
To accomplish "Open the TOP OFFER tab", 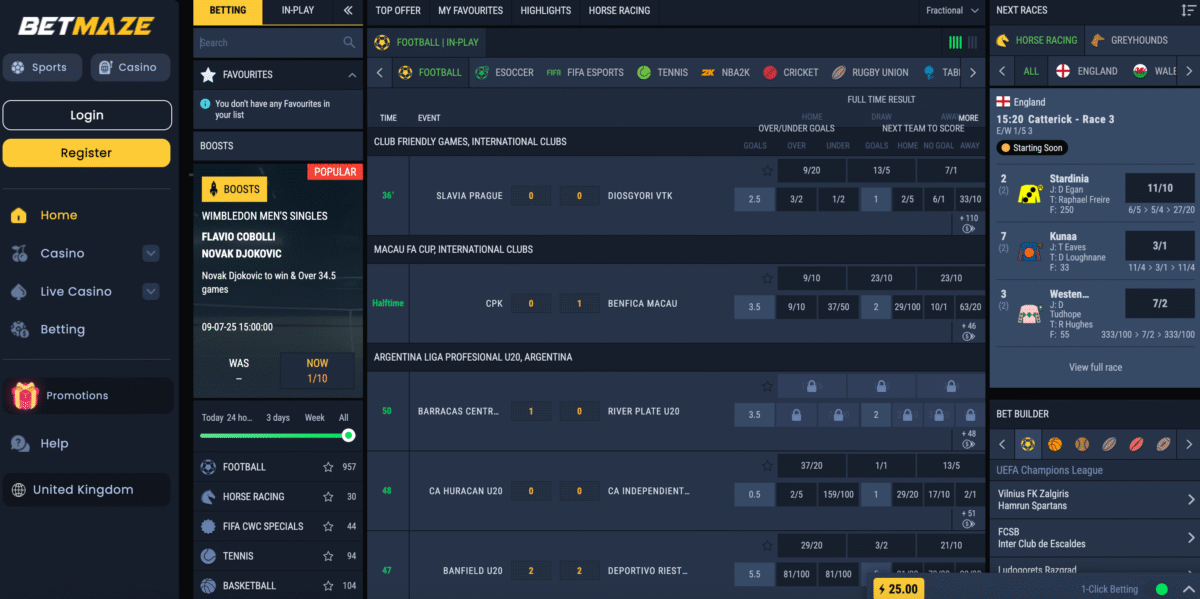I will coord(398,11).
